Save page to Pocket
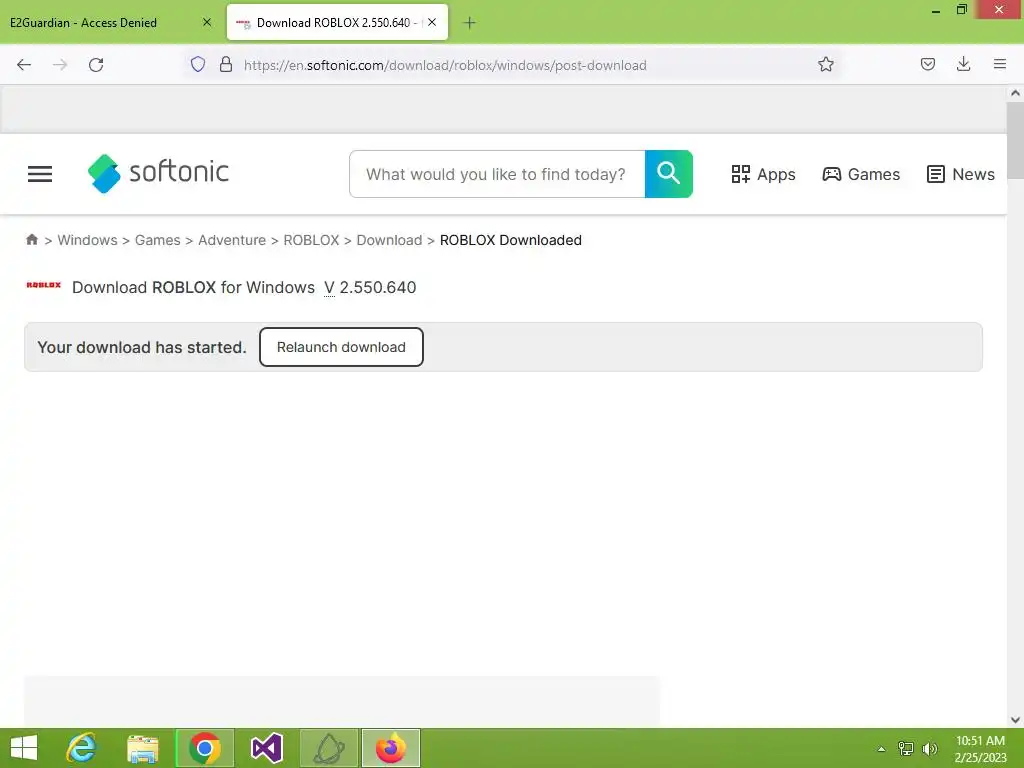This screenshot has width=1024, height=768. (927, 64)
